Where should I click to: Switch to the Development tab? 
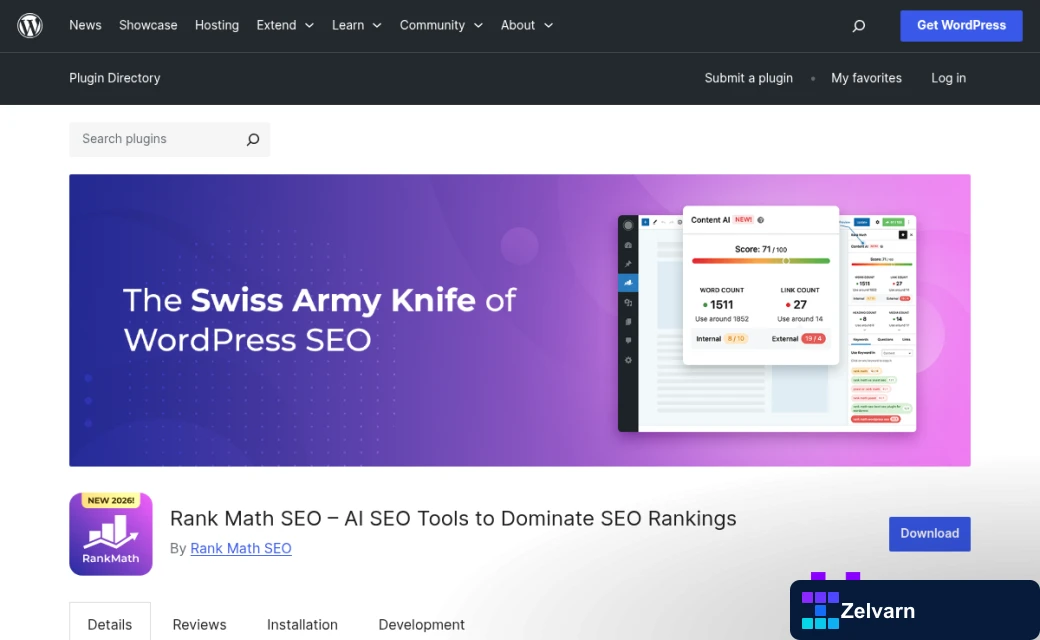(421, 624)
